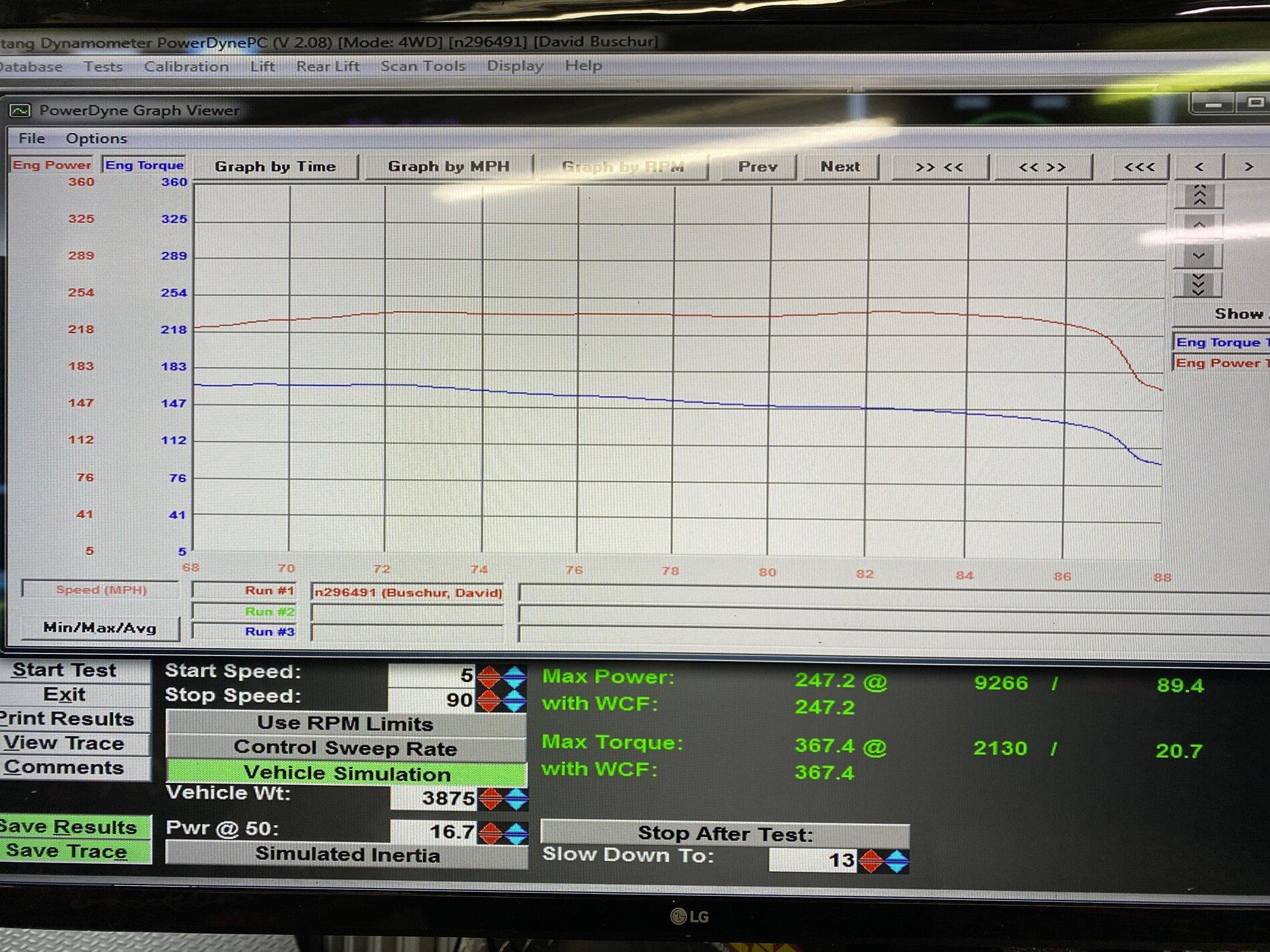Toggle Use RPM Limits

[346, 724]
